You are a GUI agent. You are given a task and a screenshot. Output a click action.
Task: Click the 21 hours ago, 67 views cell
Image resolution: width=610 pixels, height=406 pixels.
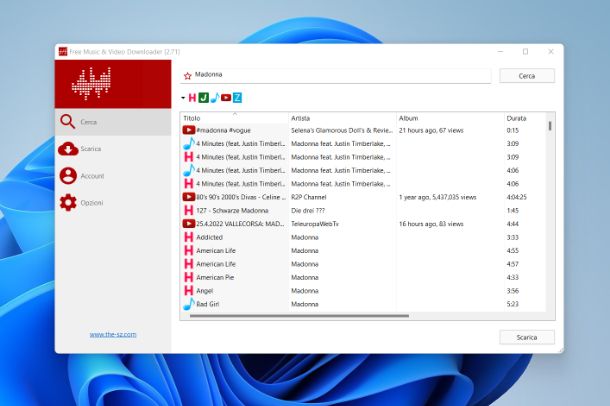(431, 130)
